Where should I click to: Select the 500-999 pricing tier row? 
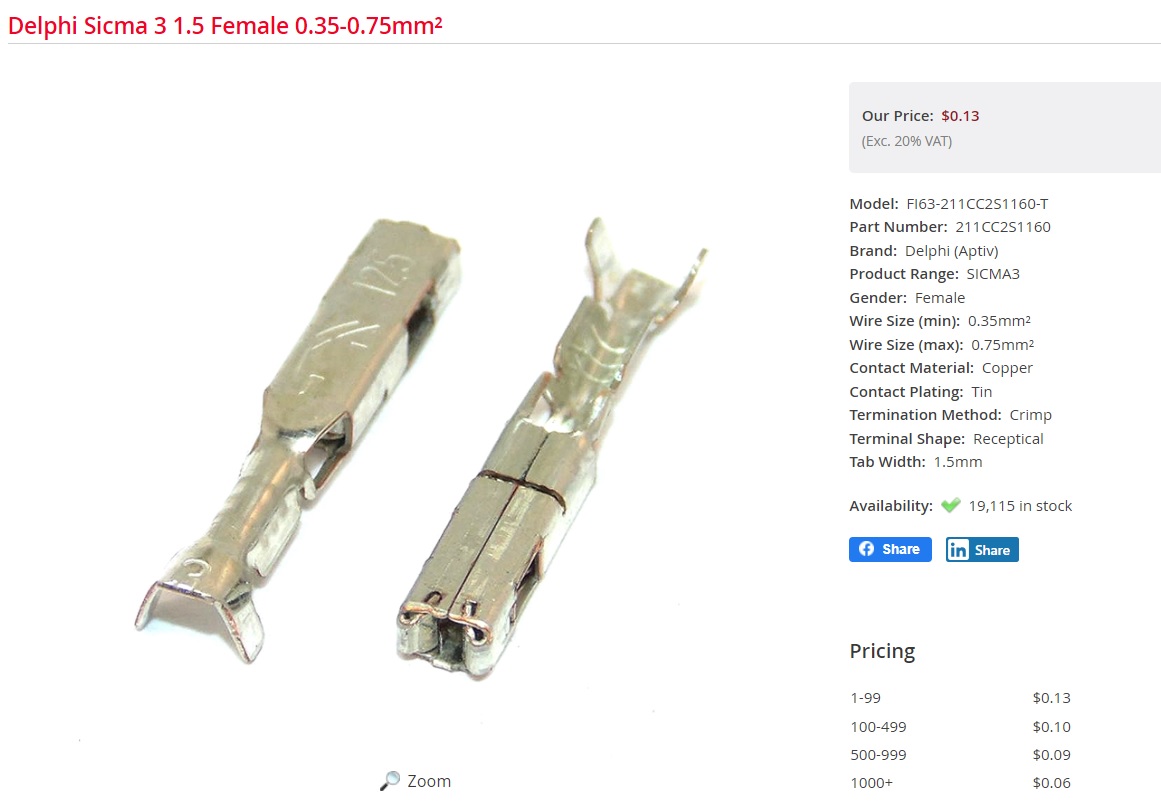pos(960,755)
